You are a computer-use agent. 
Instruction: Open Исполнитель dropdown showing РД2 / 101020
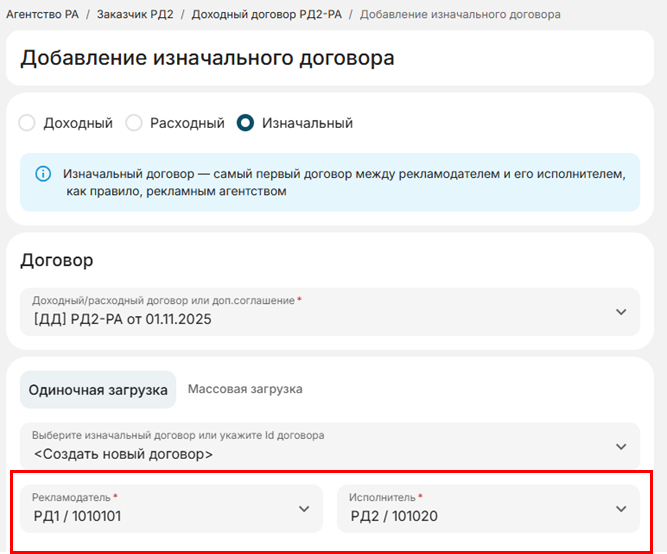475,509
